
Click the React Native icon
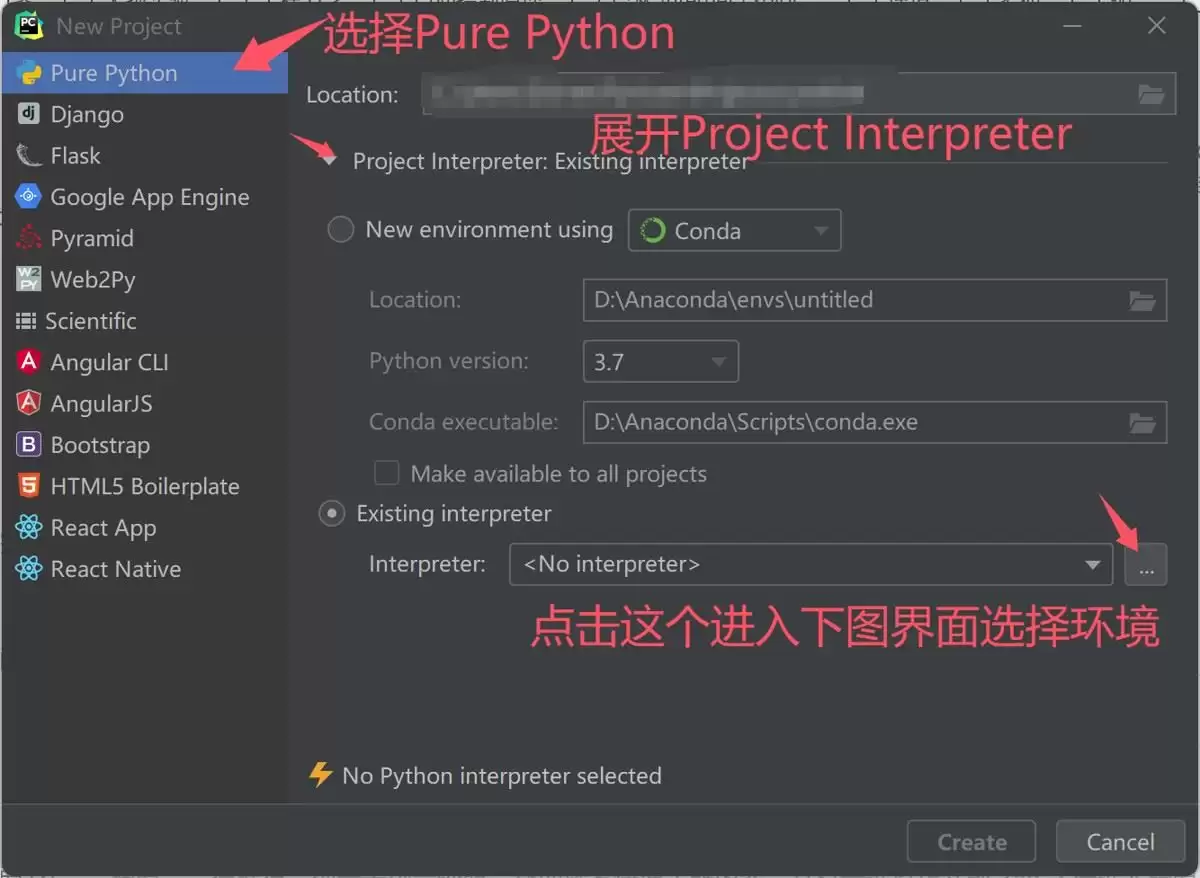29,569
